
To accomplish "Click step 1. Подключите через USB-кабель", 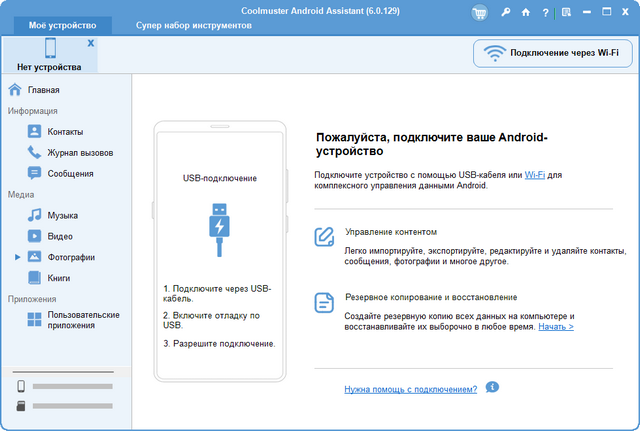I will pyautogui.click(x=217, y=293).
